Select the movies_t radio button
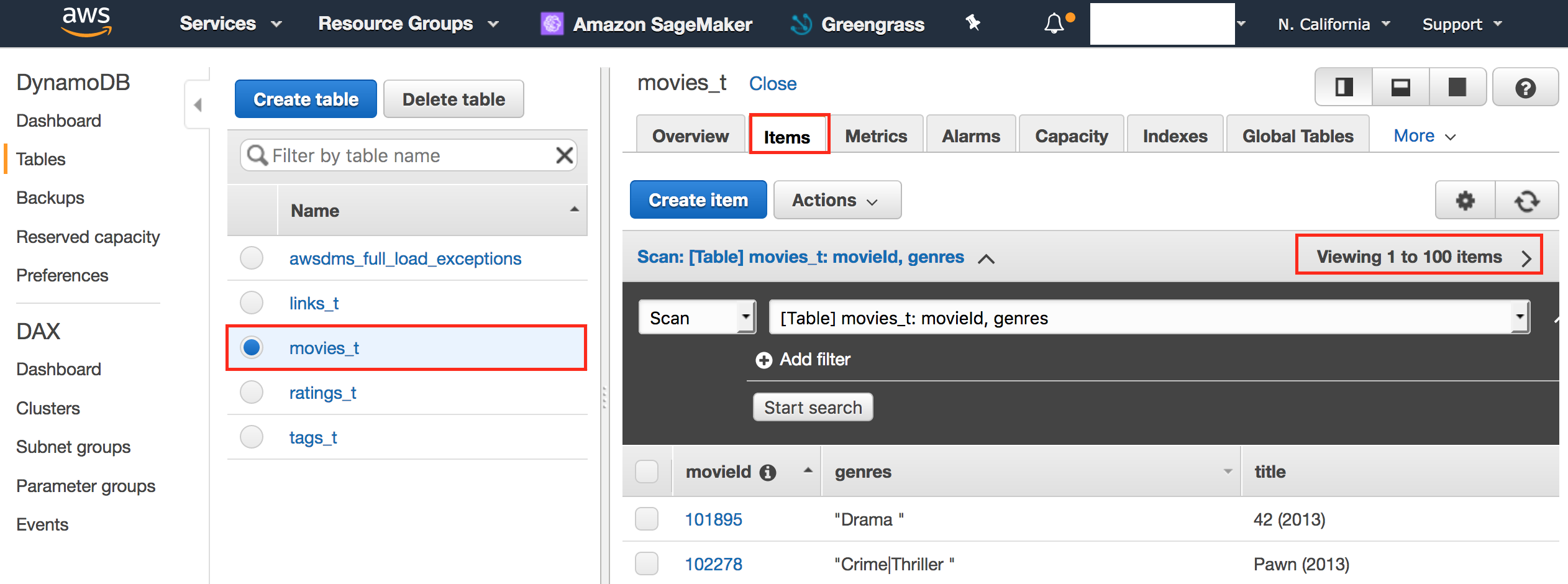The image size is (1568, 584). [x=252, y=347]
